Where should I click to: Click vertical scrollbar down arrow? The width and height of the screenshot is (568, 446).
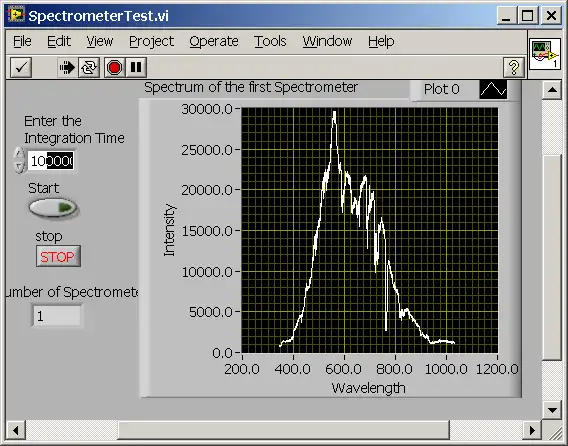point(552,410)
